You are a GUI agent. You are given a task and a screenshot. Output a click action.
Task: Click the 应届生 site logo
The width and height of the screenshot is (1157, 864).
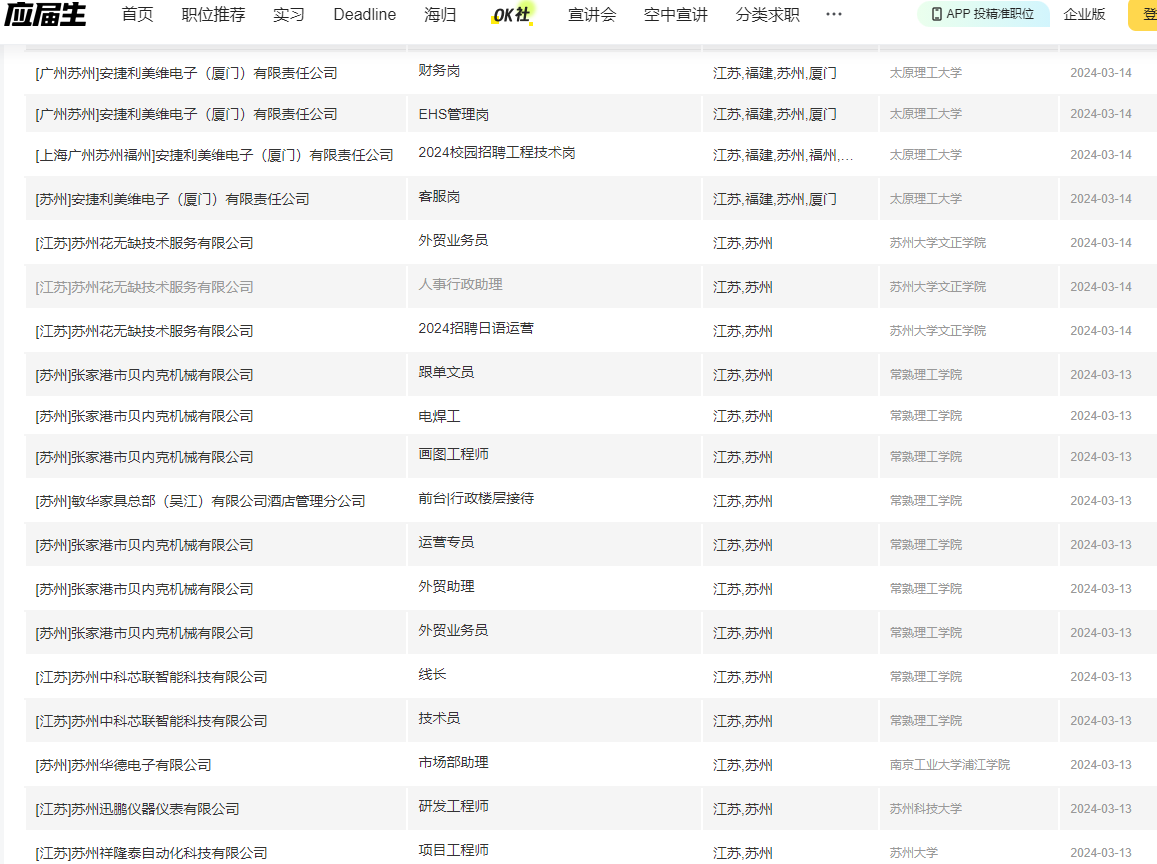click(45, 15)
